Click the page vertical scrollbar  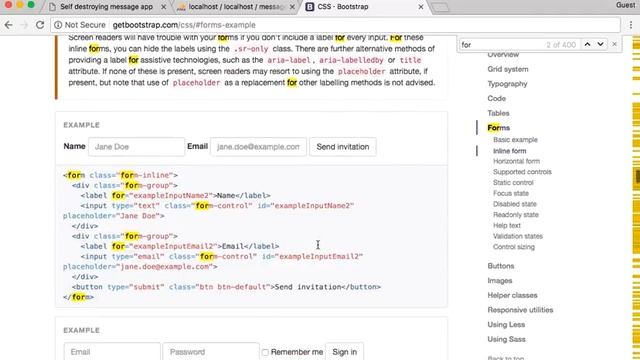coord(636,198)
